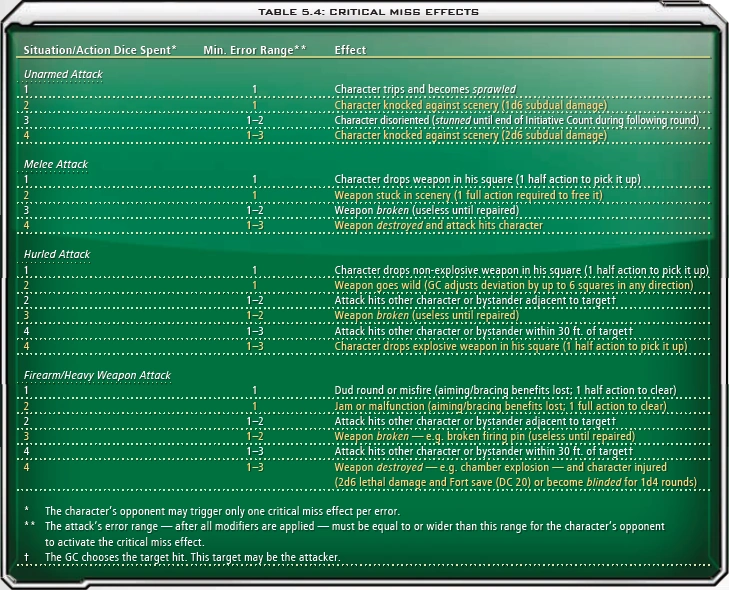Click 'Character disoriented (stunned...)' effect text
The image size is (729, 590).
[517, 120]
